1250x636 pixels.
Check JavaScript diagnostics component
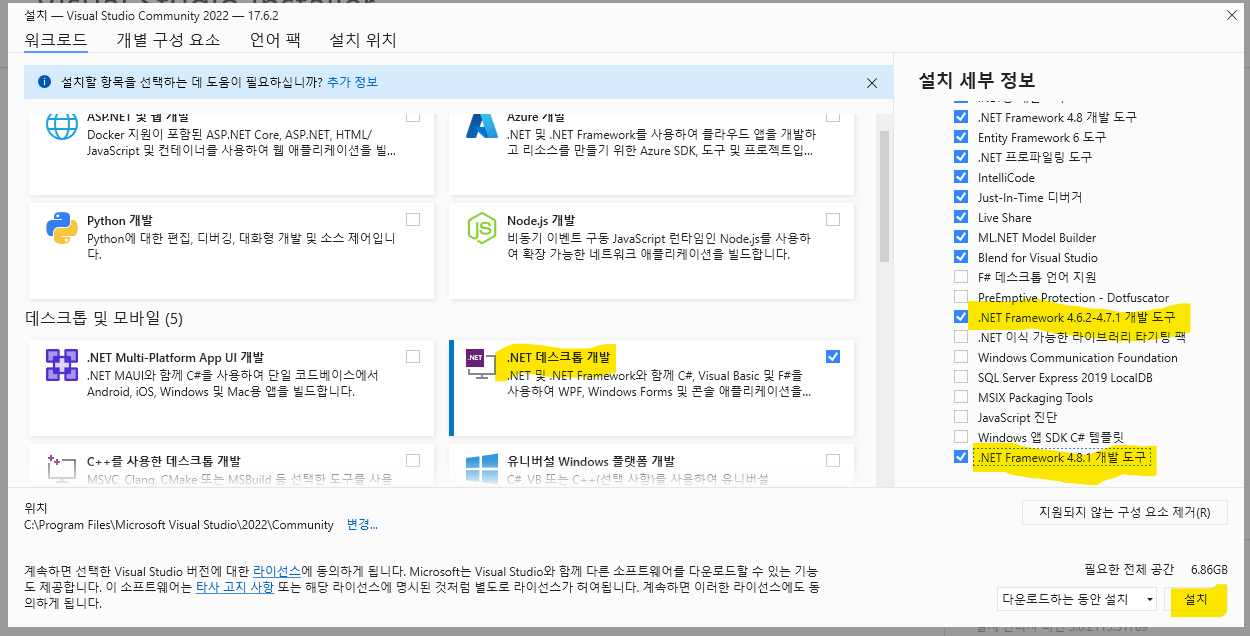(961, 417)
